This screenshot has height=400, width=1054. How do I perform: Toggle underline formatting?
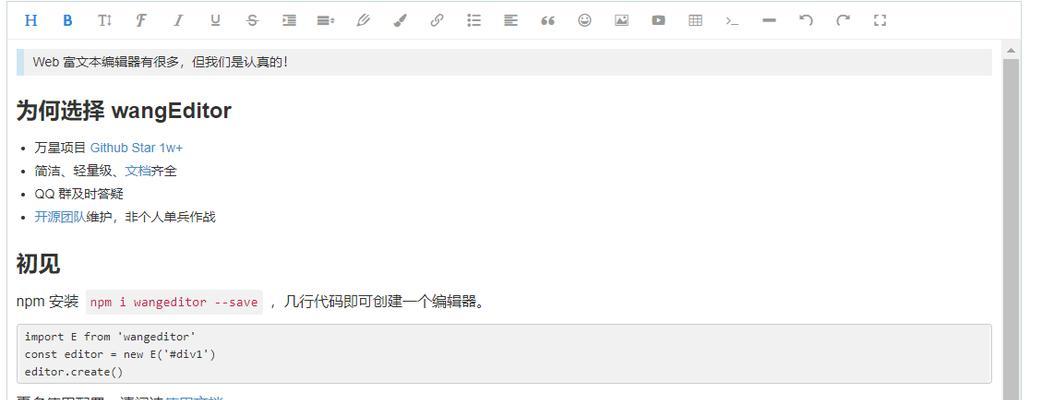pyautogui.click(x=215, y=20)
